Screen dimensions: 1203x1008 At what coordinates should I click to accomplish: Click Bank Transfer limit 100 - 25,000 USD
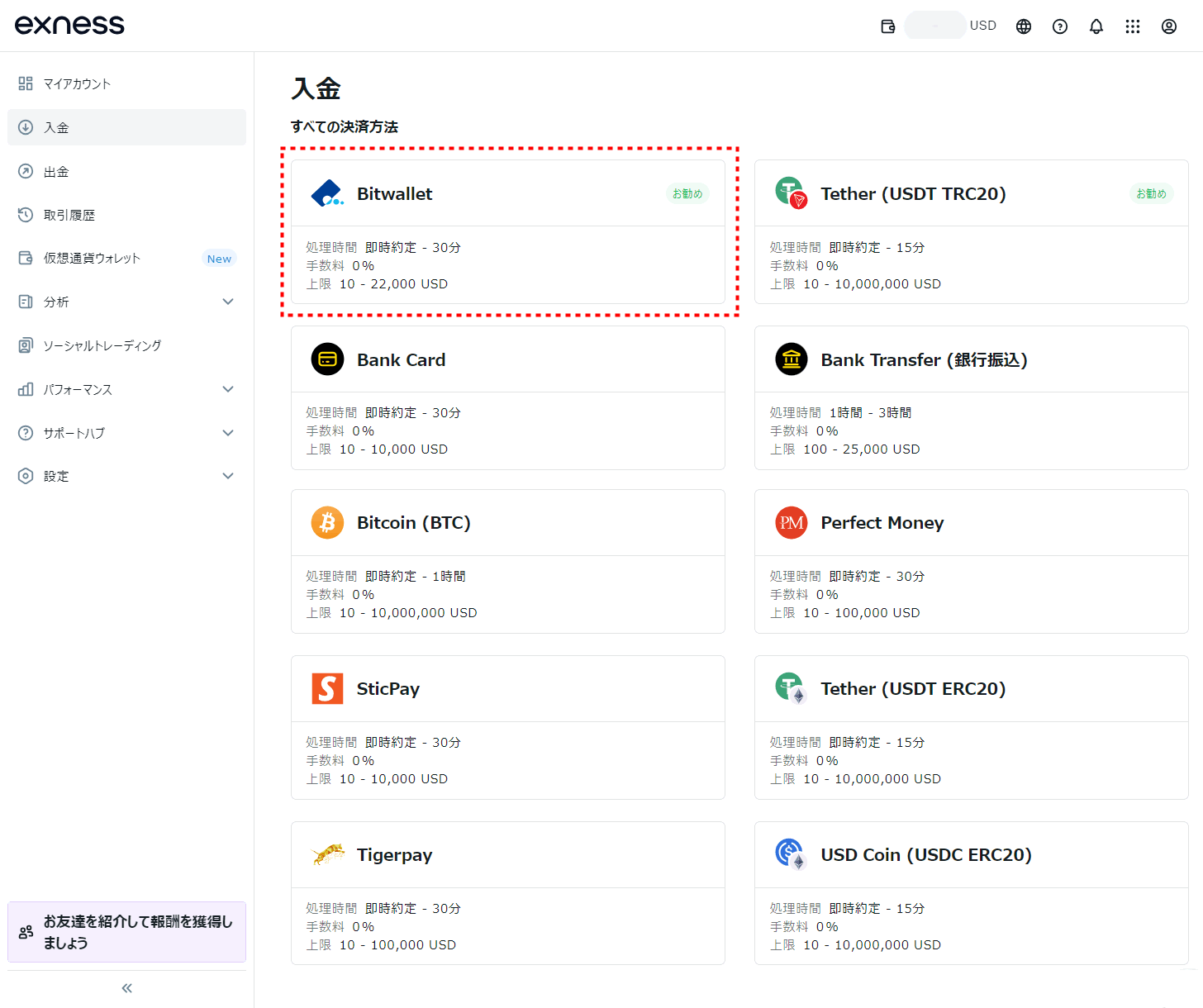tap(862, 449)
